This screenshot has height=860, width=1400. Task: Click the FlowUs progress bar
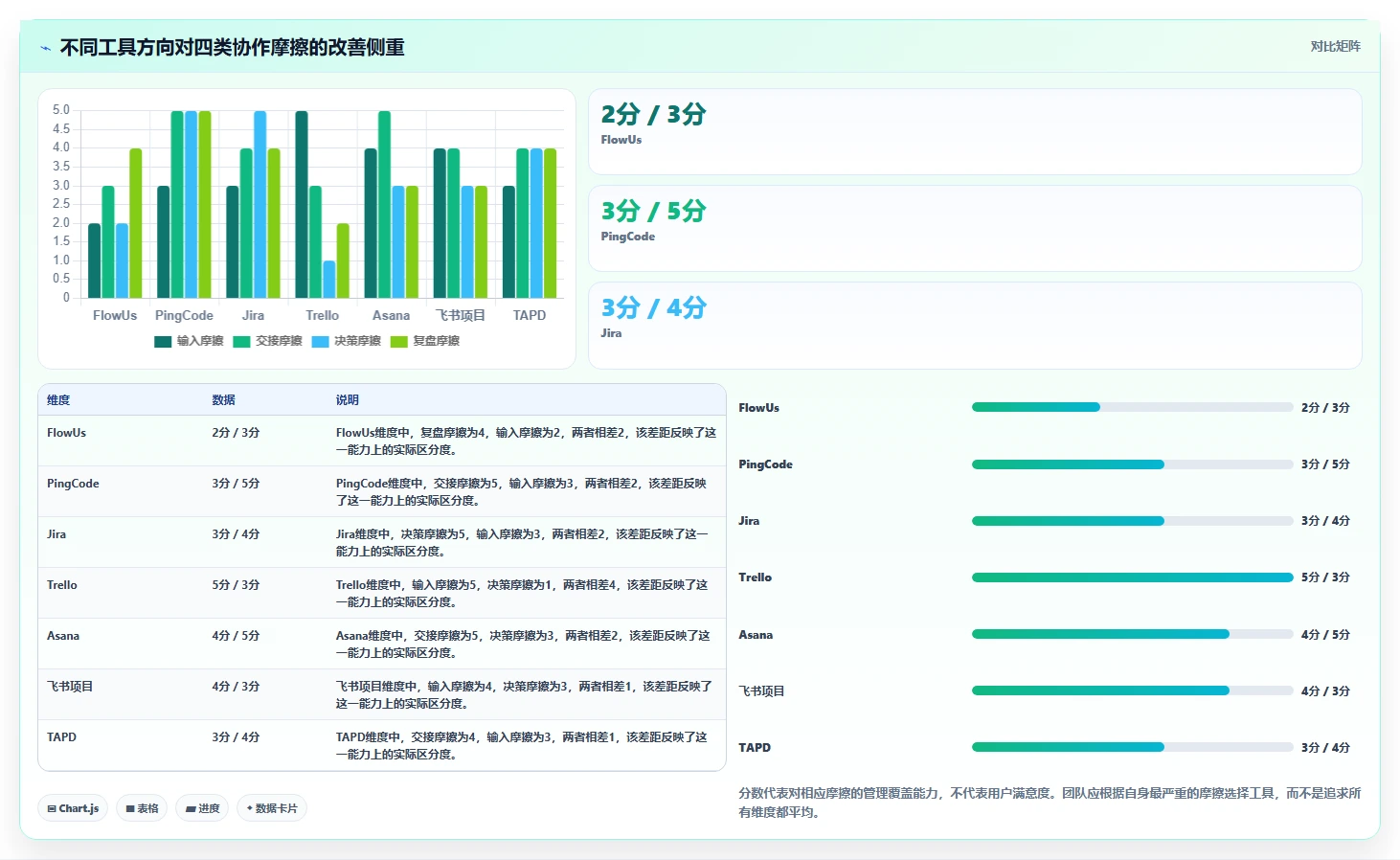tap(1132, 407)
